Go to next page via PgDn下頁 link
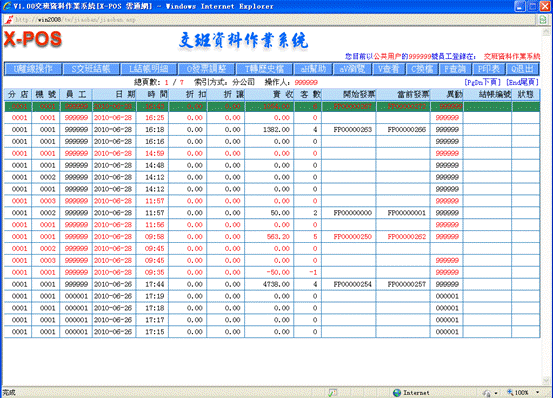The width and height of the screenshot is (553, 398). point(482,82)
